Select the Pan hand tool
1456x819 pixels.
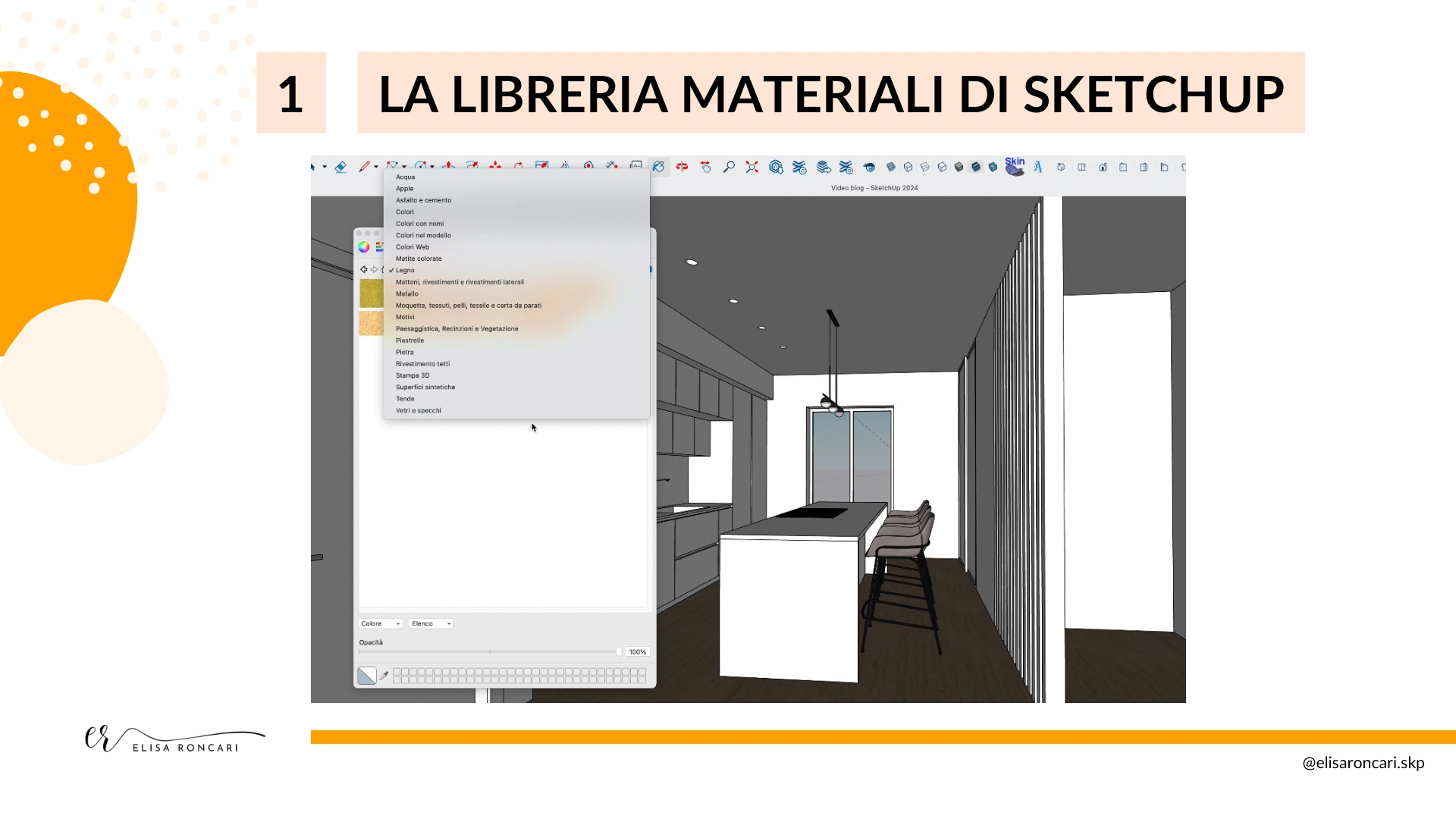pos(706,167)
